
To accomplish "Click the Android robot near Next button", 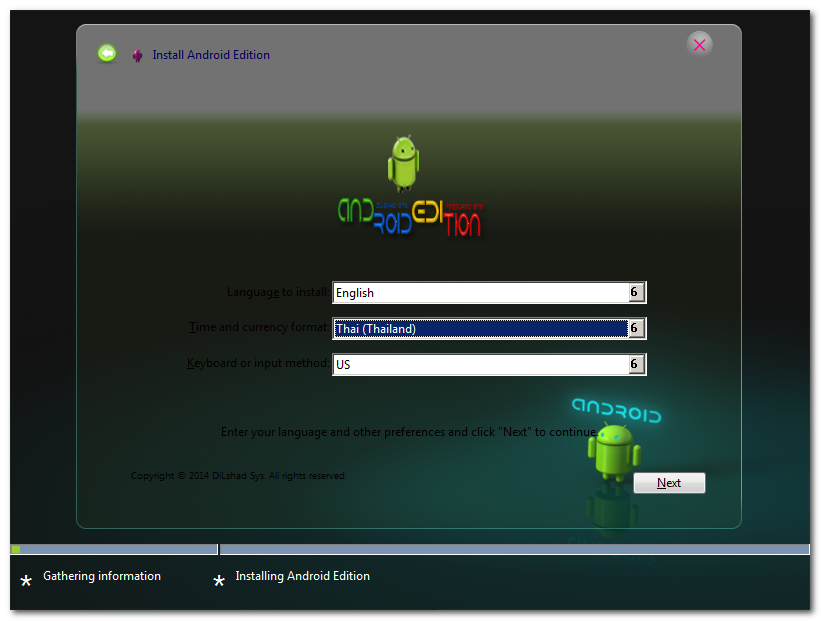I will tap(614, 452).
